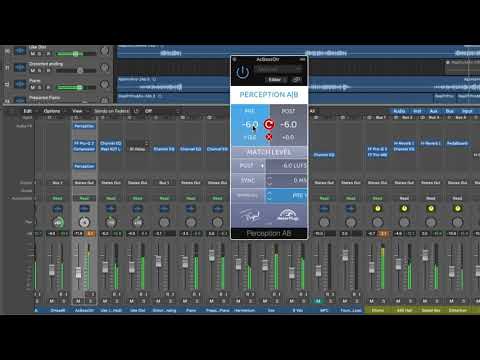Image resolution: width=480 pixels, height=360 pixels.
Task: Click the Piano track volume slider in header
Action: pos(75,88)
